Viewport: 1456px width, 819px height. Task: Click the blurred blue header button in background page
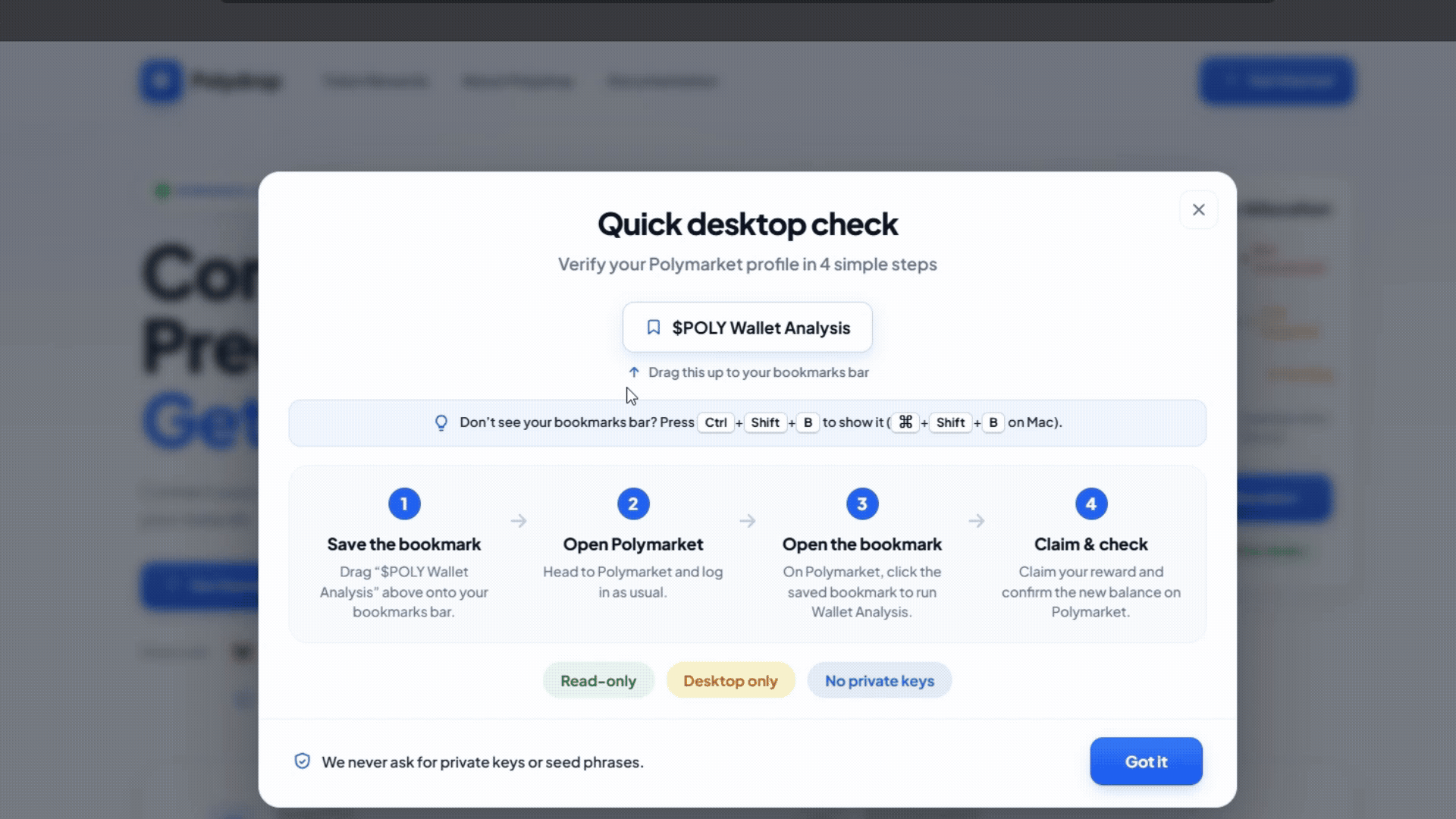point(1277,80)
